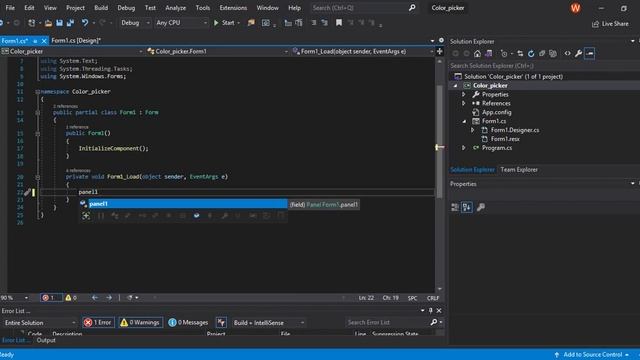Open the Output tab at the bottom

click(x=46, y=340)
